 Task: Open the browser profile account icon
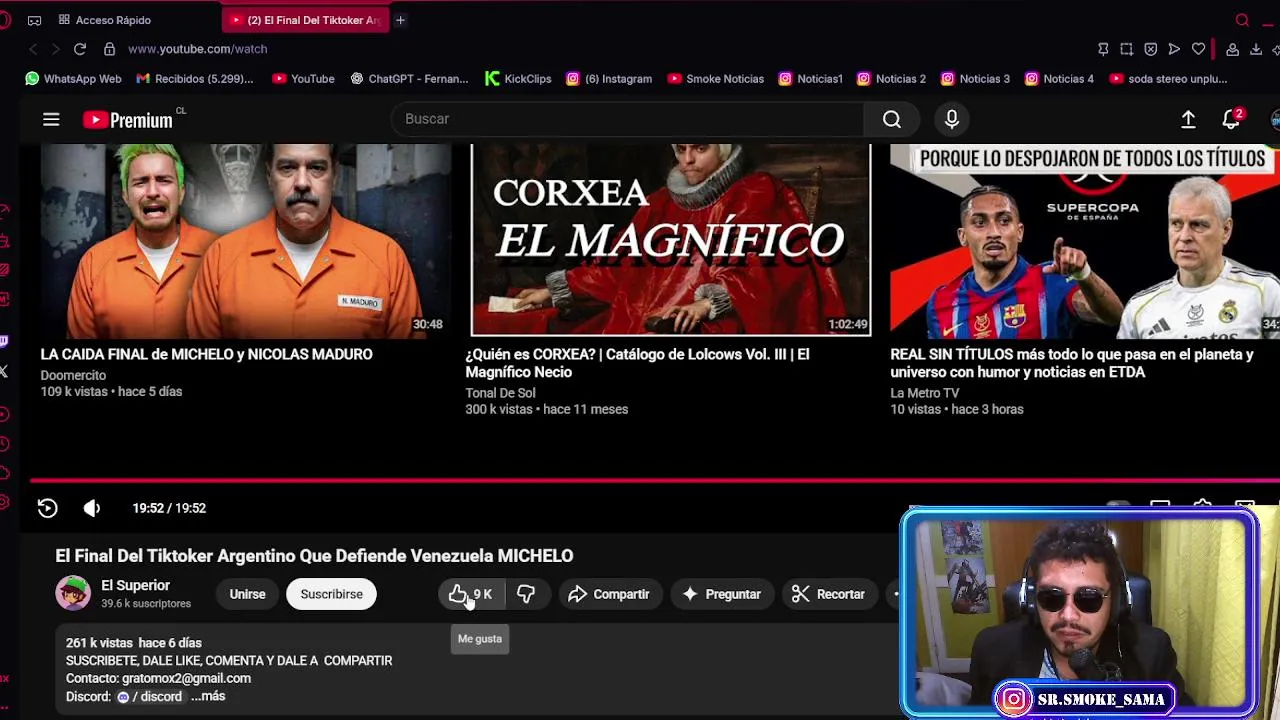click(1233, 48)
